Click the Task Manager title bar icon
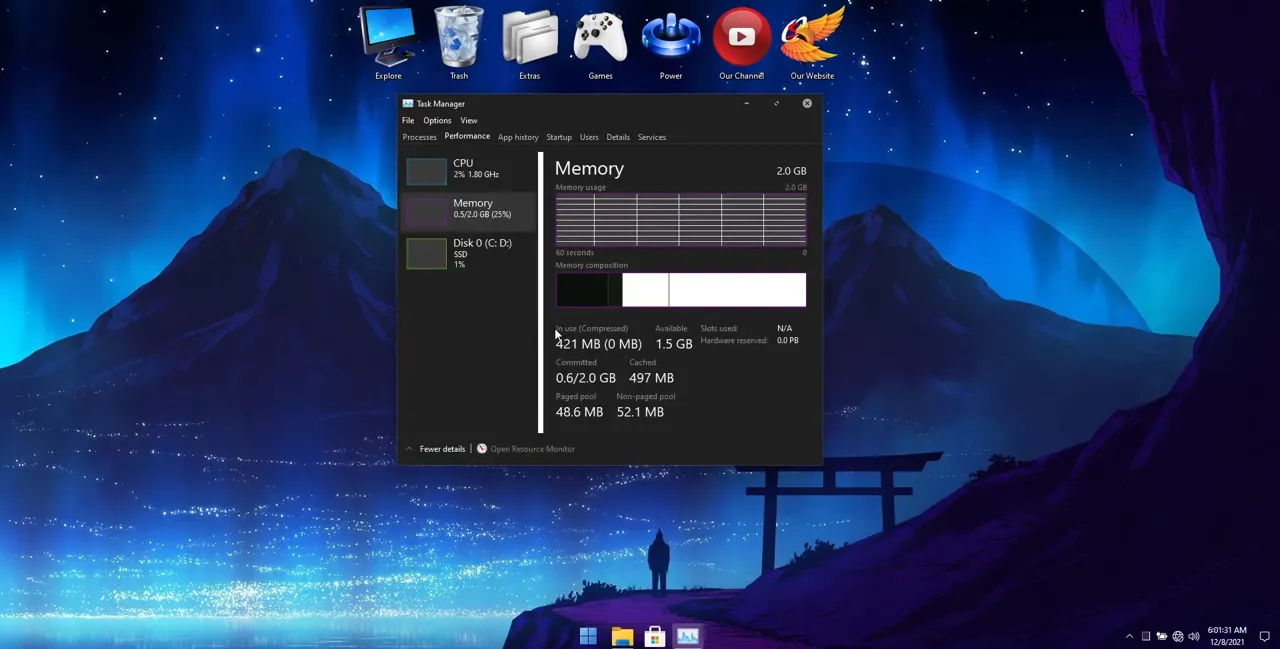Viewport: 1280px width, 649px height. click(x=408, y=103)
